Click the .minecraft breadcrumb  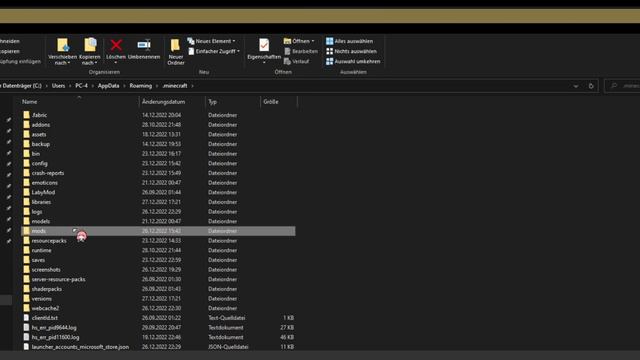[175, 86]
